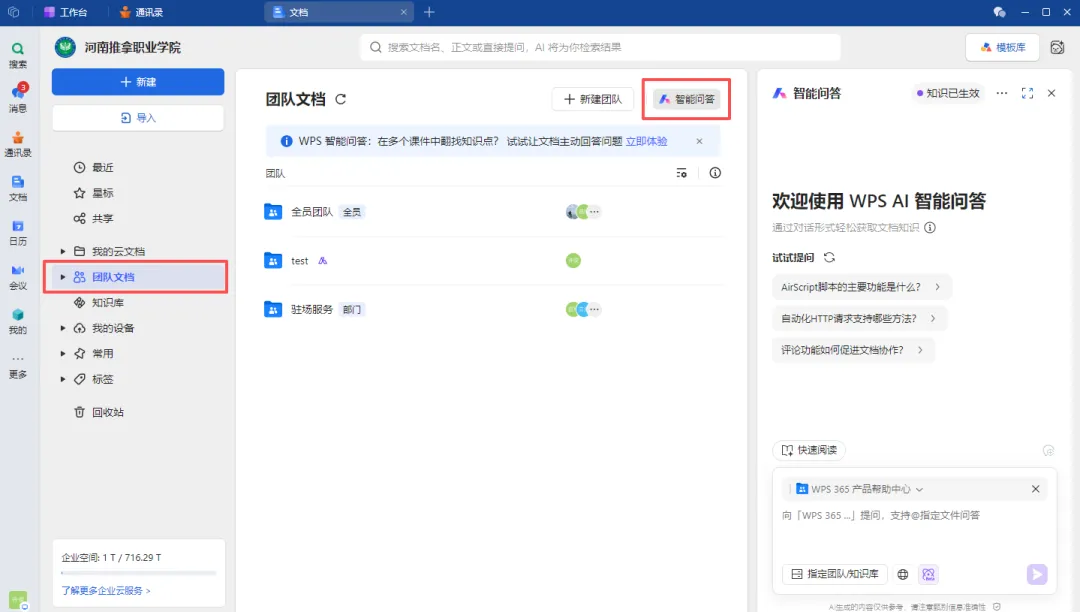The height and width of the screenshot is (612, 1080).
Task: Switch to 工作台 tab
Action: 65,12
